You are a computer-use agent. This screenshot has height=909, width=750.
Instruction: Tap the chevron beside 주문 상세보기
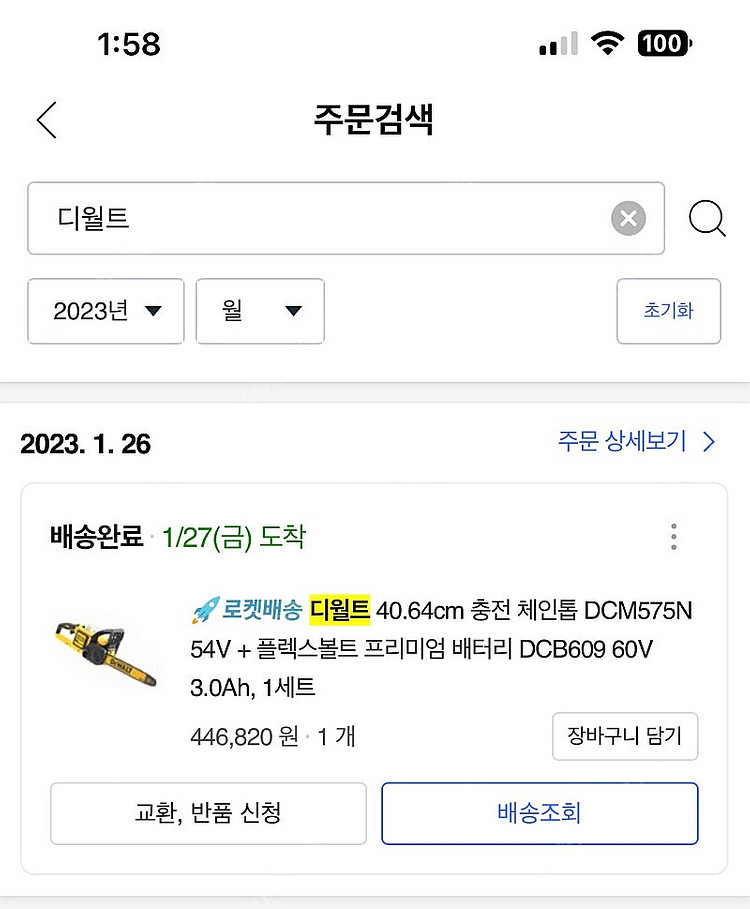pos(709,442)
